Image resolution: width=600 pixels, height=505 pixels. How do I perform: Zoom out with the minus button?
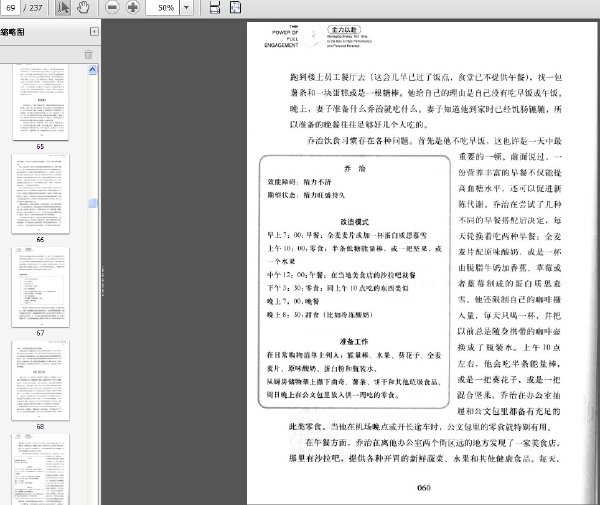point(112,7)
